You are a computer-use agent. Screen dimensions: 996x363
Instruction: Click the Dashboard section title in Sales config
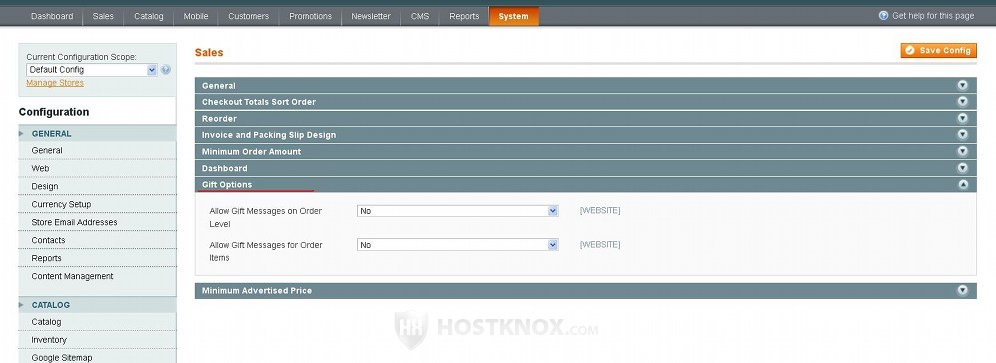pyautogui.click(x=224, y=168)
